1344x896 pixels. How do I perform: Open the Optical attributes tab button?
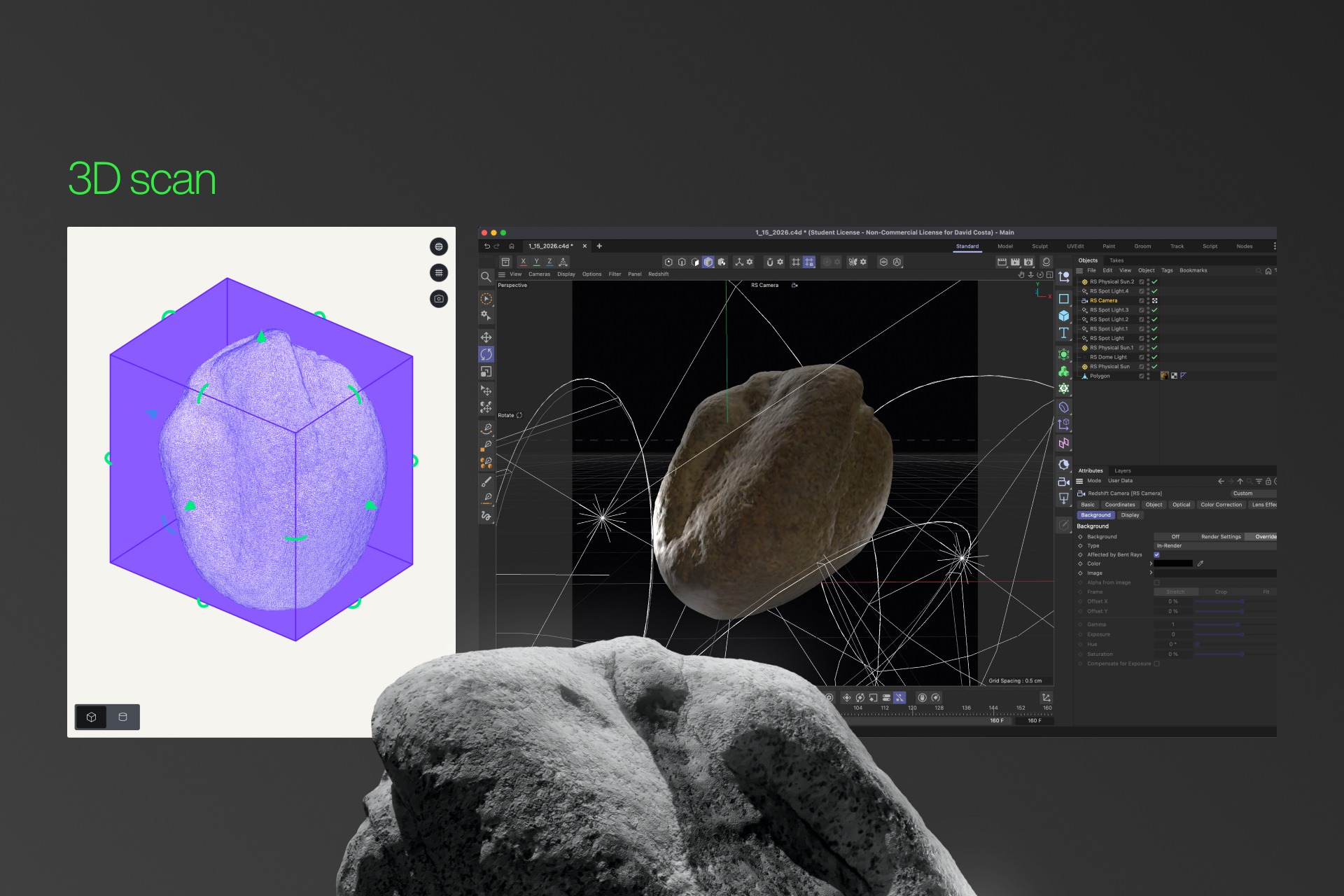(1181, 505)
